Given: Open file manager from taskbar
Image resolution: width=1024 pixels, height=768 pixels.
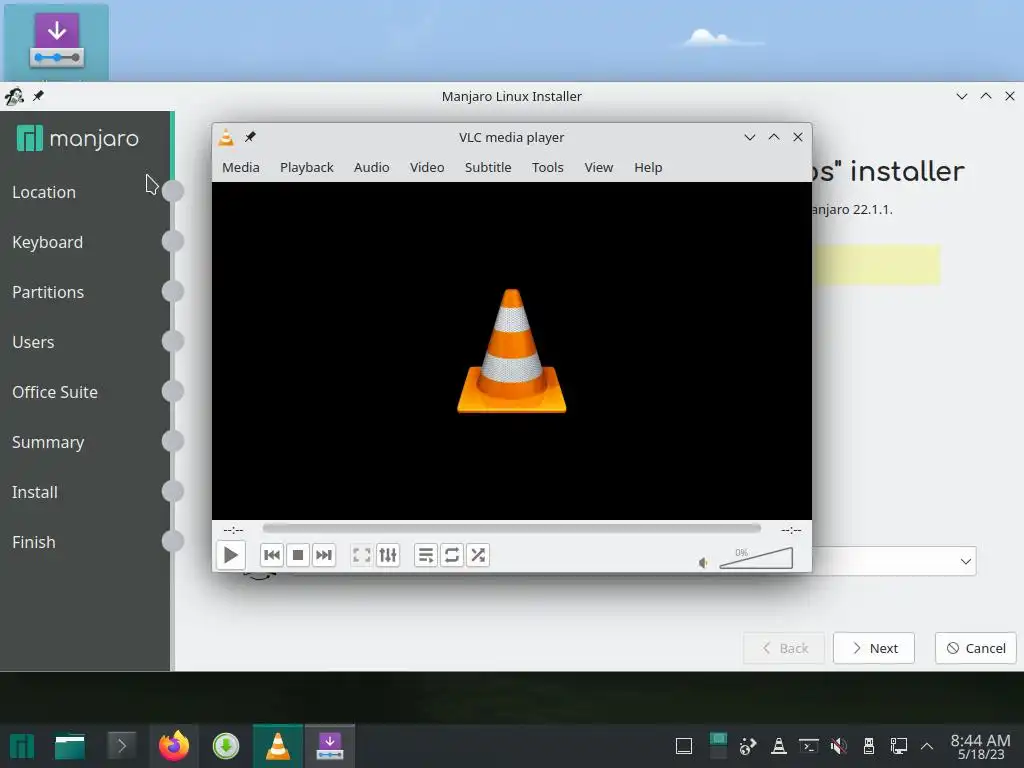Looking at the screenshot, I should (70, 746).
